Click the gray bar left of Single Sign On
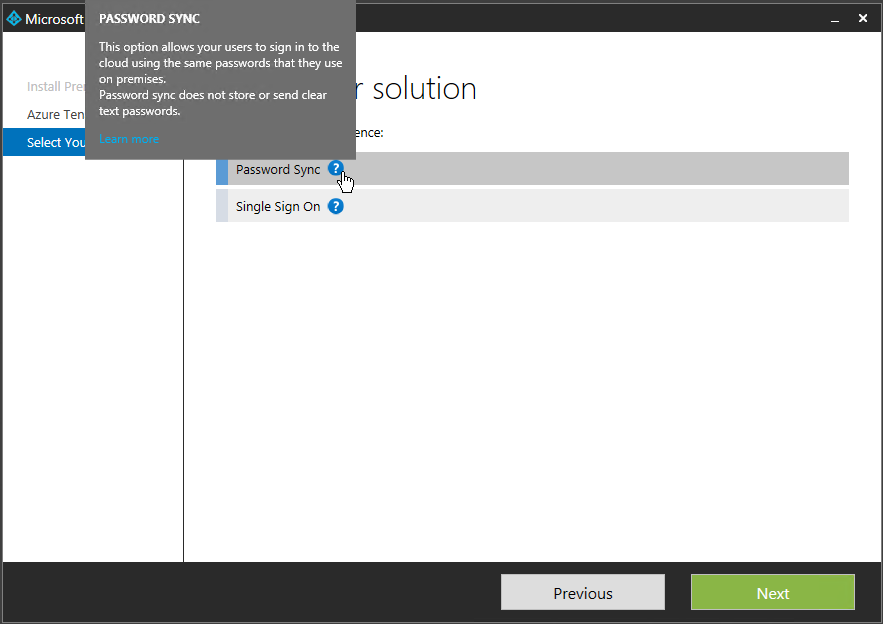 click(221, 206)
